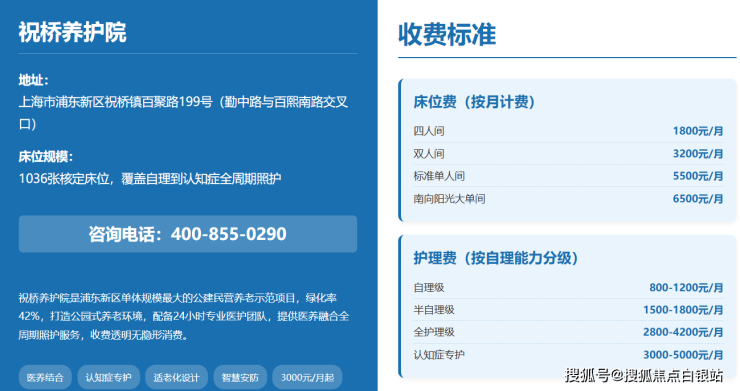Select the 适老化设计 tag
Viewport: 740px width, 391px height.
[x=177, y=378]
